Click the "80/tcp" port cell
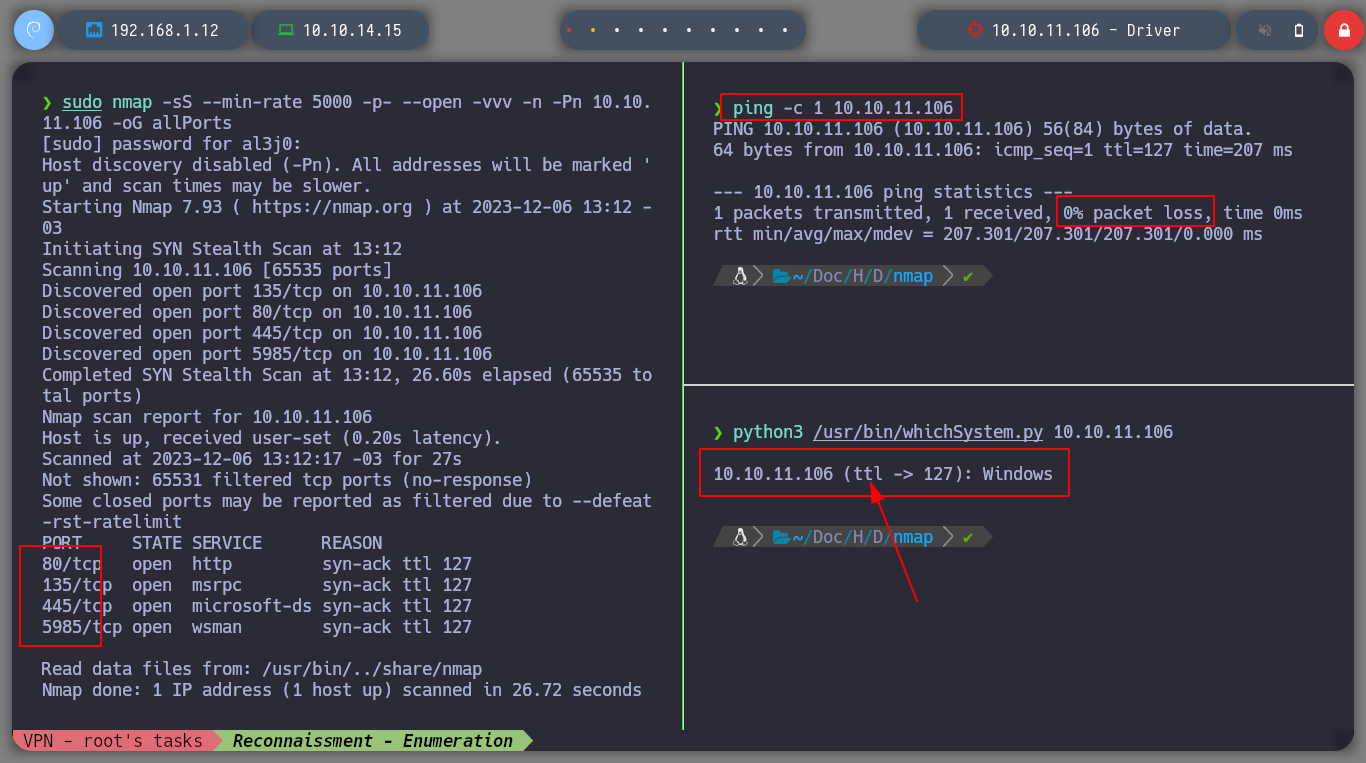 click(x=72, y=564)
